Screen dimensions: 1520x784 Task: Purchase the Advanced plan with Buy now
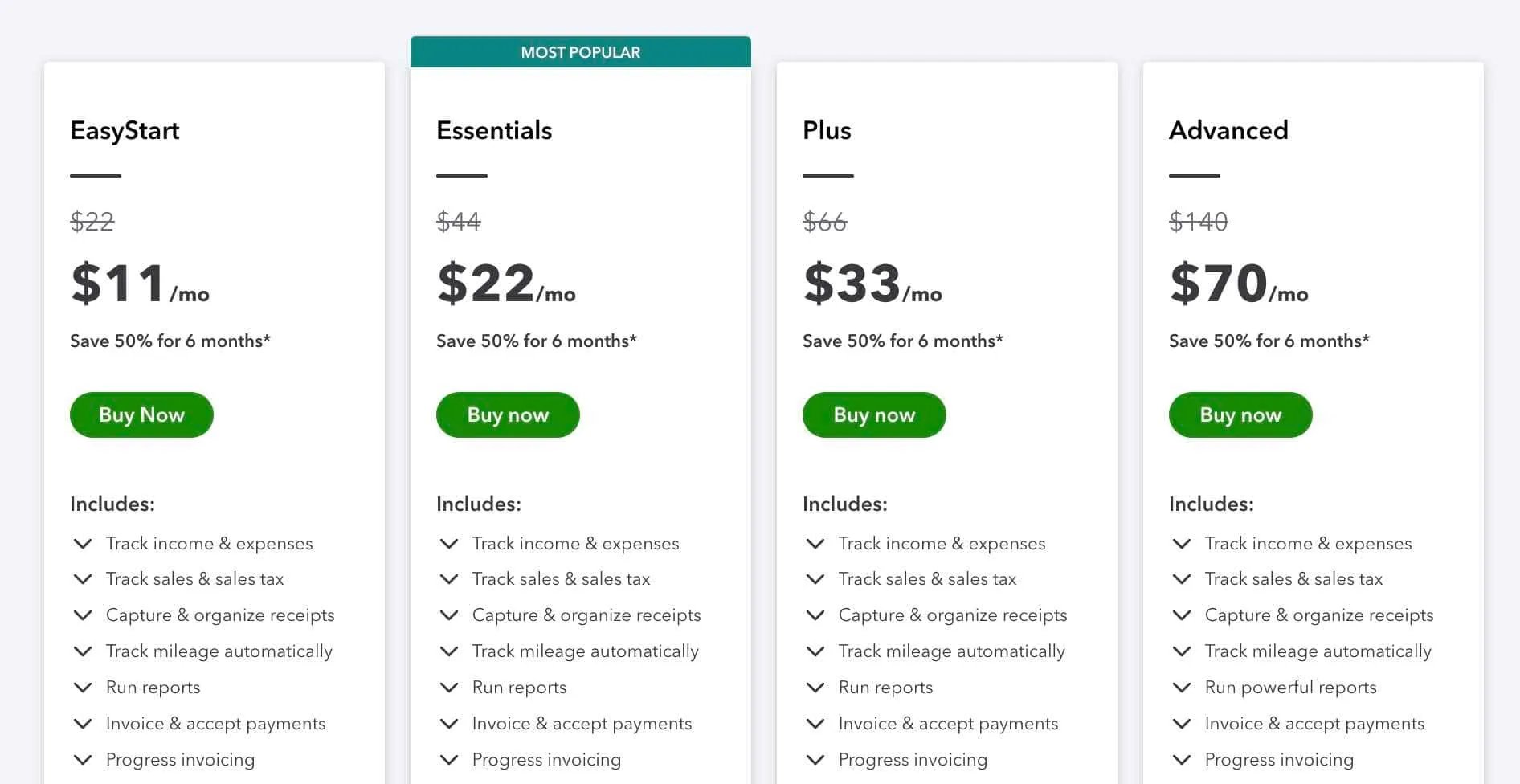[1240, 415]
